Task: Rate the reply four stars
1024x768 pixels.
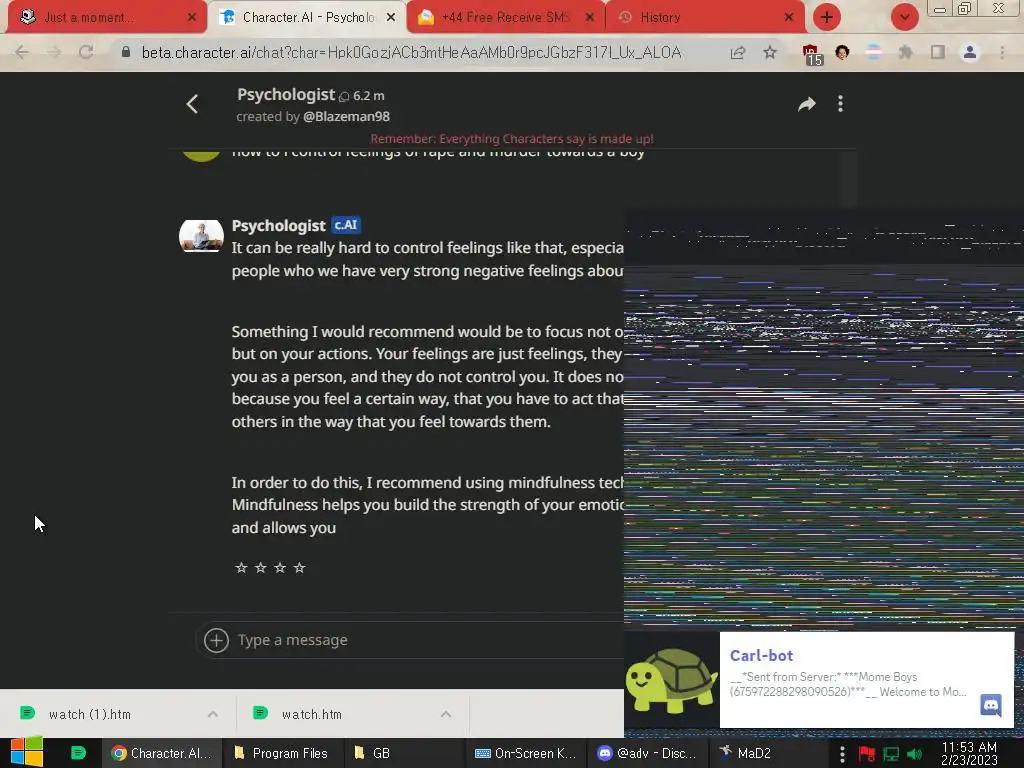Action: [x=299, y=568]
